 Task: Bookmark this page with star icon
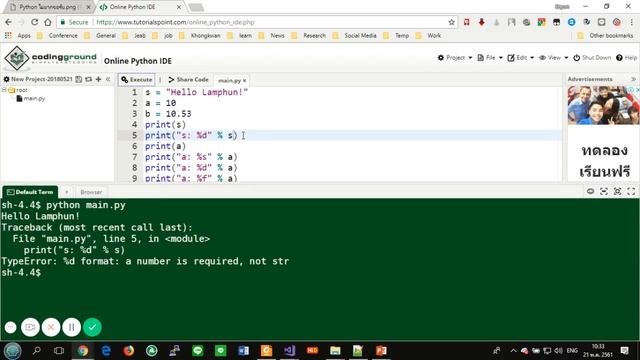[451, 22]
